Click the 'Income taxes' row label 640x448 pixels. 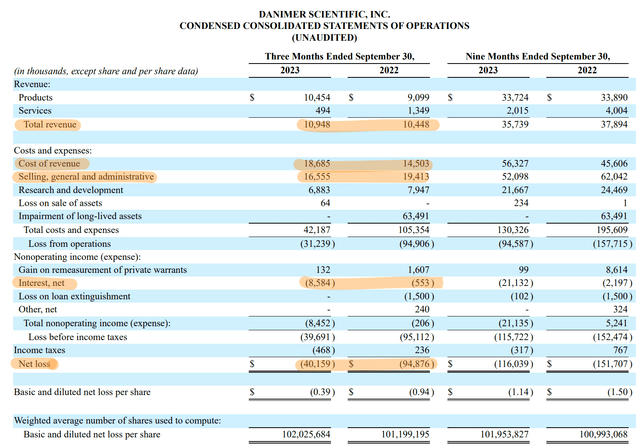point(39,350)
